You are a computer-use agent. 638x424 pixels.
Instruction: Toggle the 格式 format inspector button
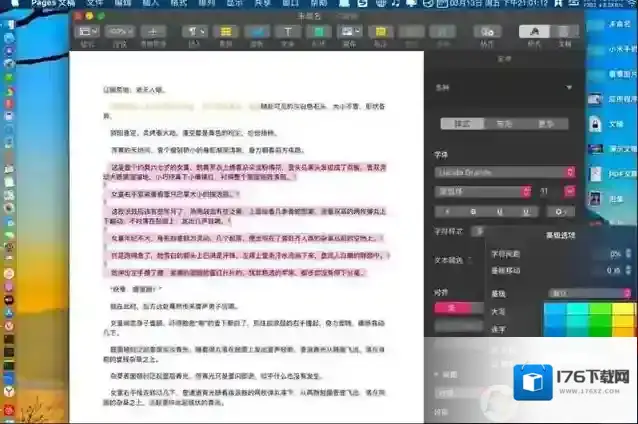pyautogui.click(x=534, y=32)
